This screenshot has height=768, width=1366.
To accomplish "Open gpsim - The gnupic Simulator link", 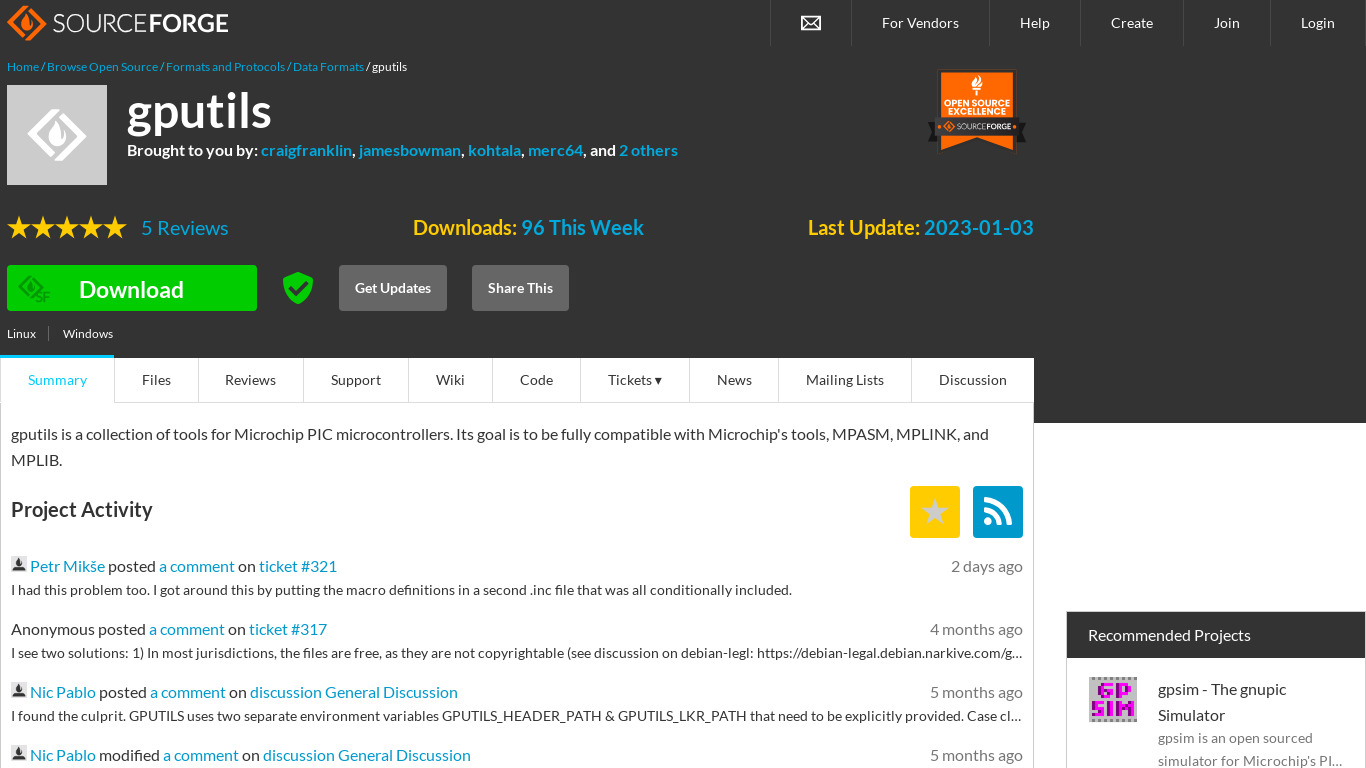I will click(1222, 702).
